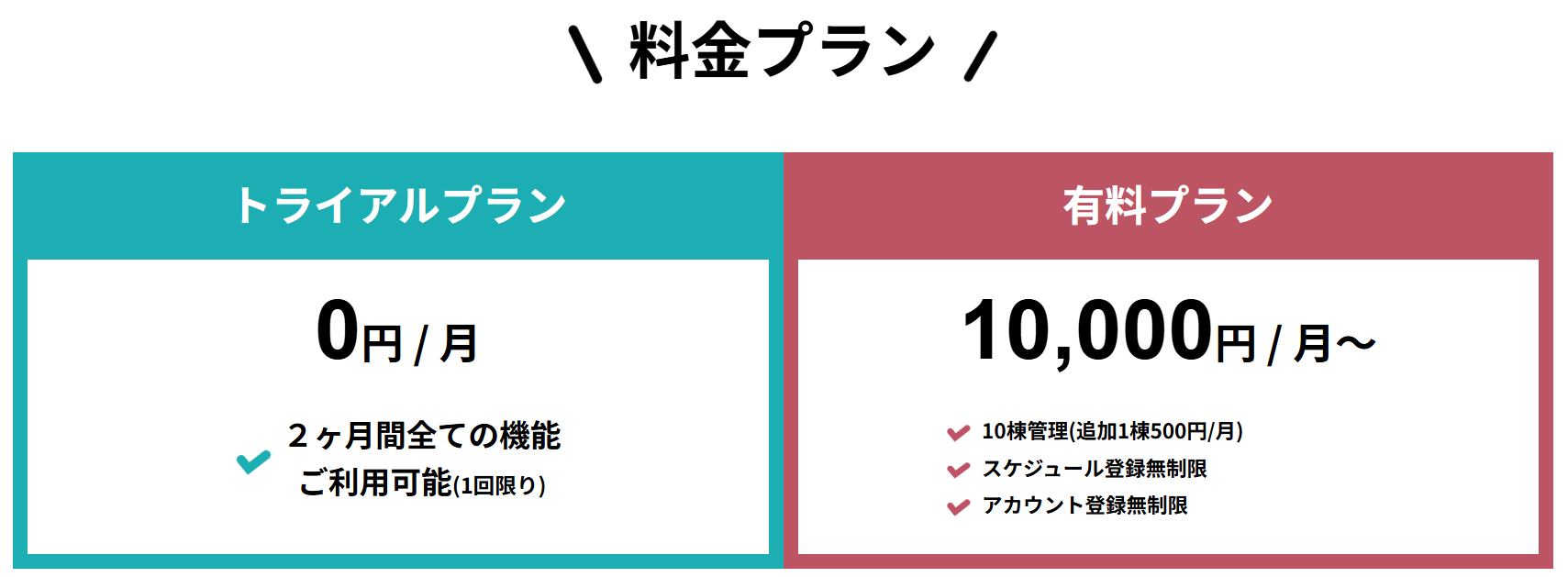Click the 円 / 月 unit in the trial plan
The height and width of the screenshot is (577, 1568).
[x=420, y=344]
